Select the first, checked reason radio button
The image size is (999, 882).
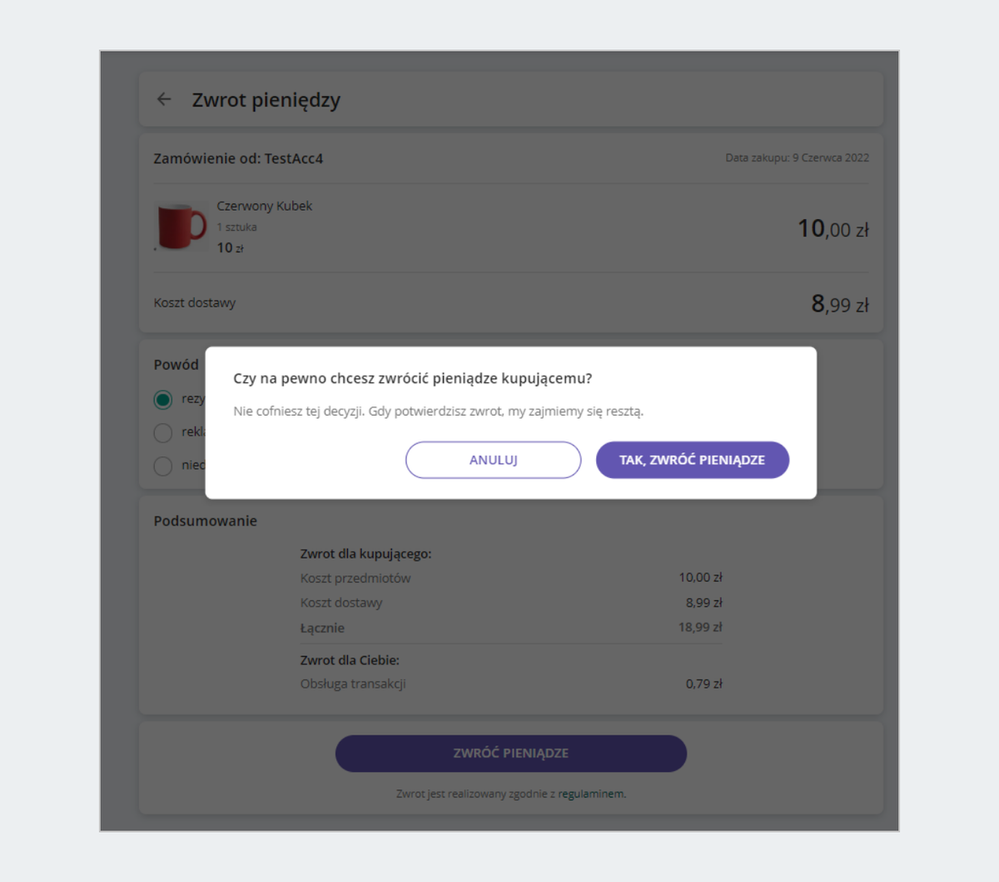[x=163, y=400]
